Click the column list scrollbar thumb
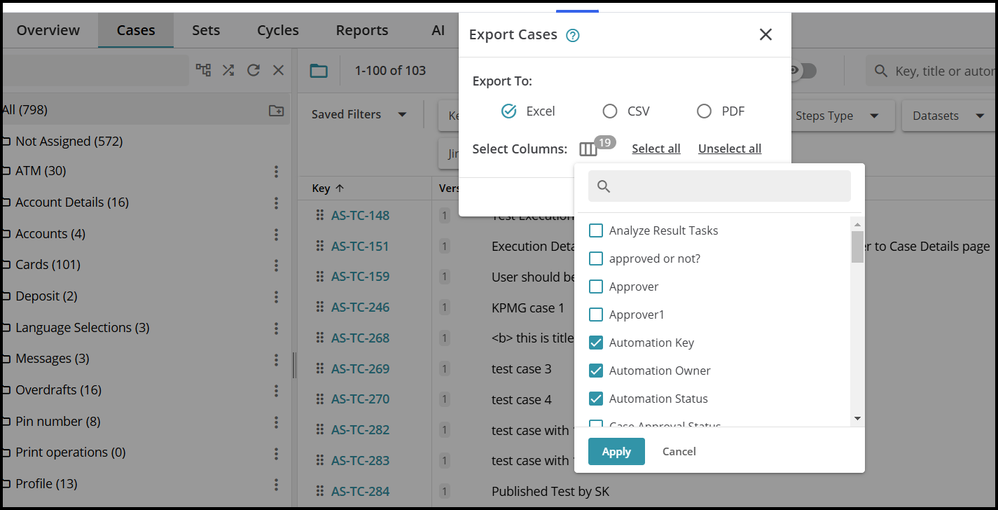This screenshot has width=998, height=510. pos(857,247)
